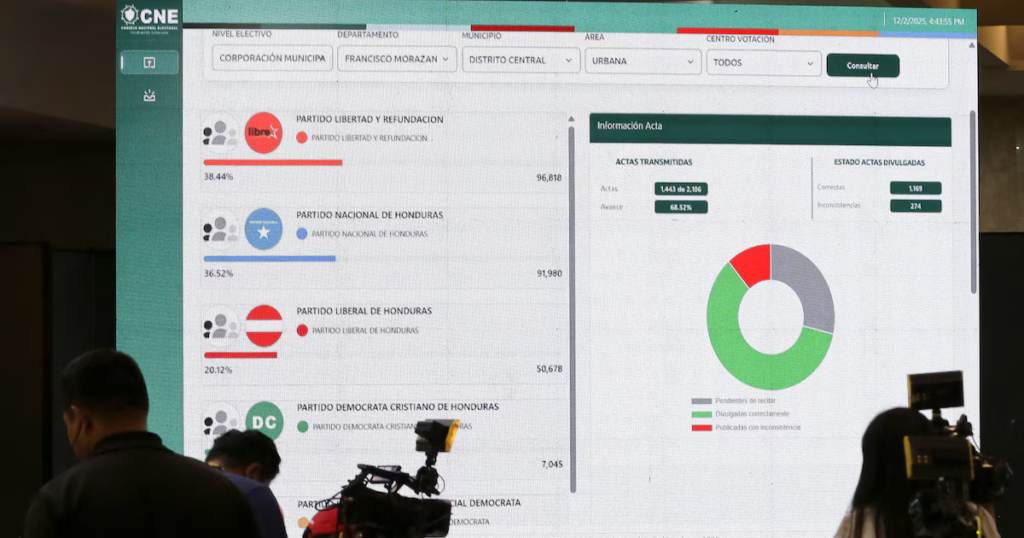
Task: Click the green DC party logo
Action: tap(264, 421)
